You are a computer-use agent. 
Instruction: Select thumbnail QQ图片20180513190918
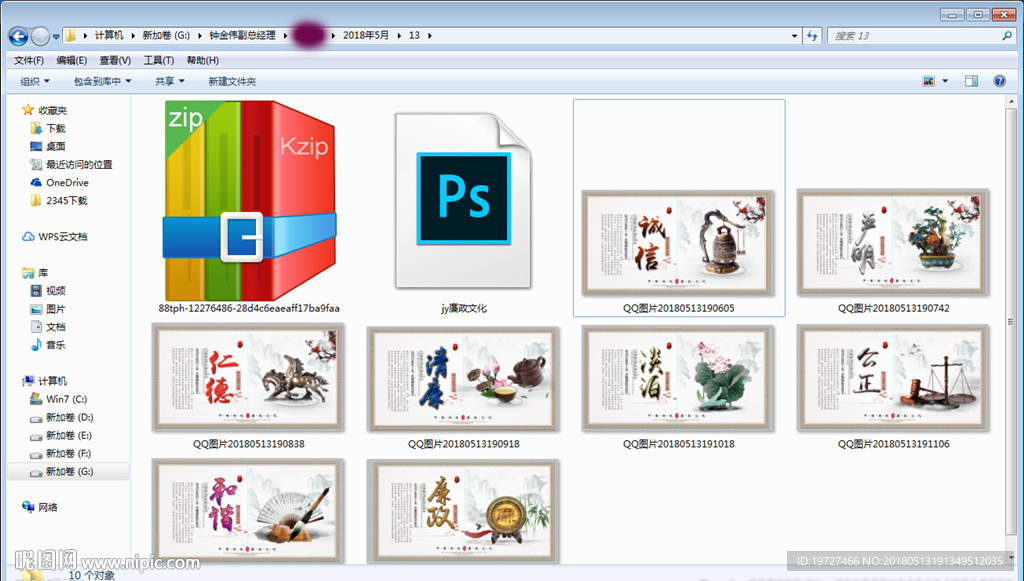click(463, 379)
